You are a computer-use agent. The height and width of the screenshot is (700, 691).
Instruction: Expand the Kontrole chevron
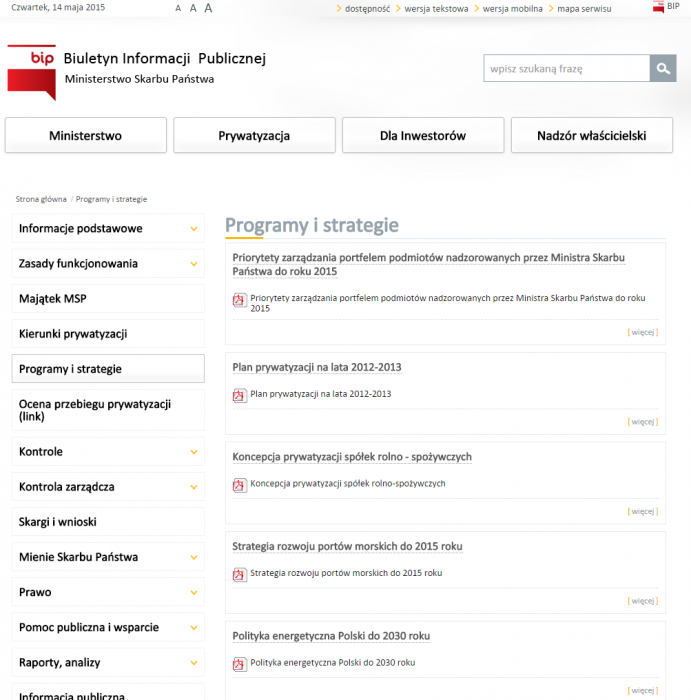(194, 452)
